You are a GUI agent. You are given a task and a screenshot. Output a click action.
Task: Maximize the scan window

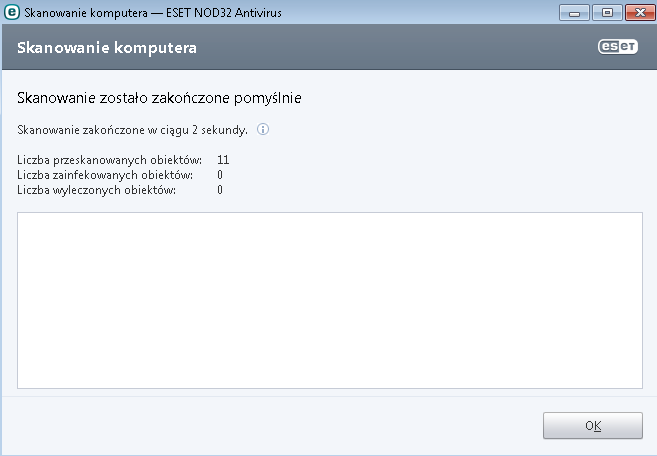pyautogui.click(x=607, y=13)
